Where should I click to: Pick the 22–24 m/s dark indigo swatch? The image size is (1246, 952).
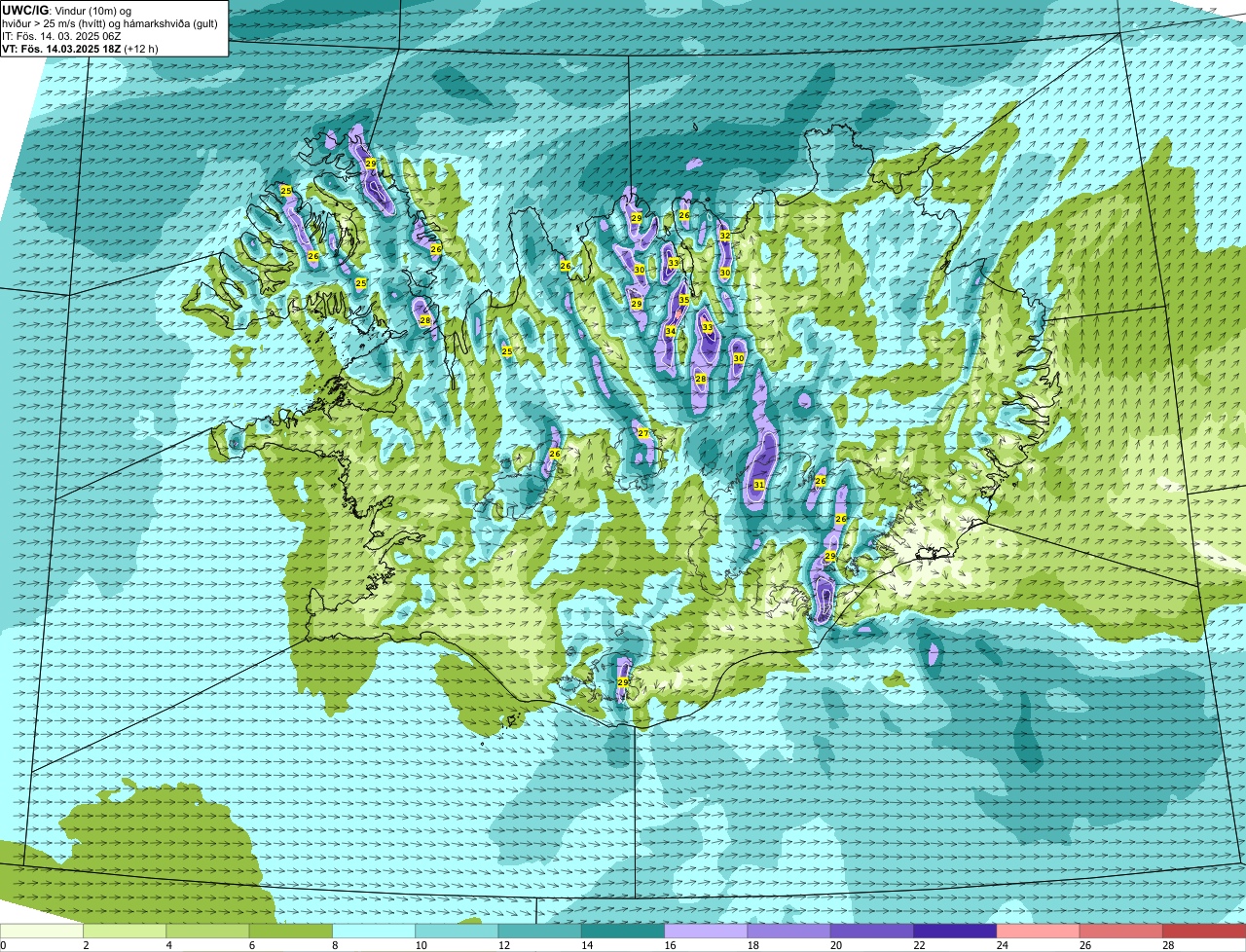coord(955,932)
